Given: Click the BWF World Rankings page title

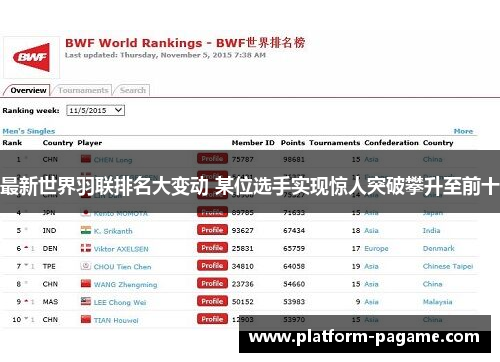Looking at the screenshot, I should point(185,43).
